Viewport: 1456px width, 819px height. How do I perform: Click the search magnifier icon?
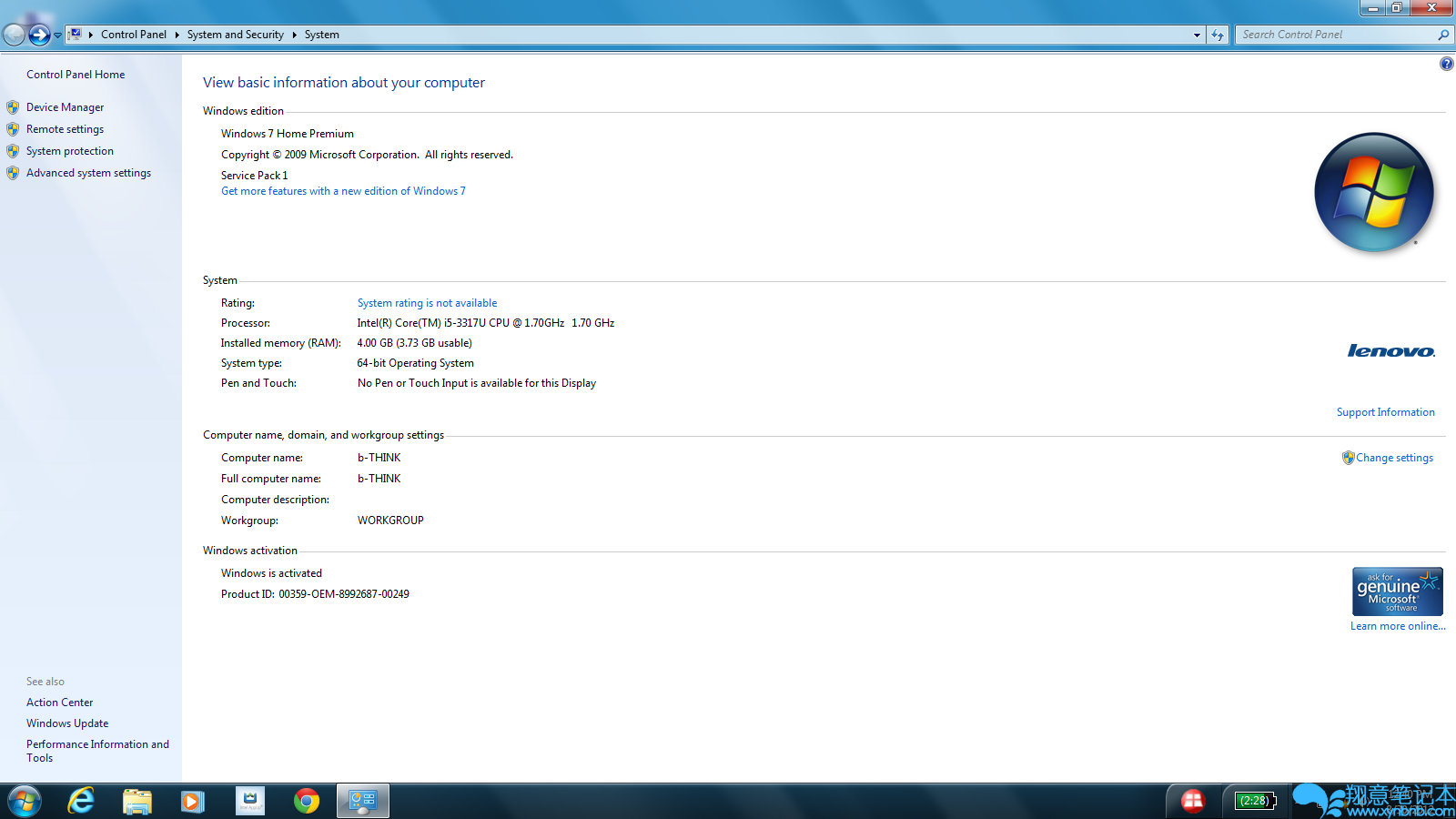pyautogui.click(x=1443, y=35)
